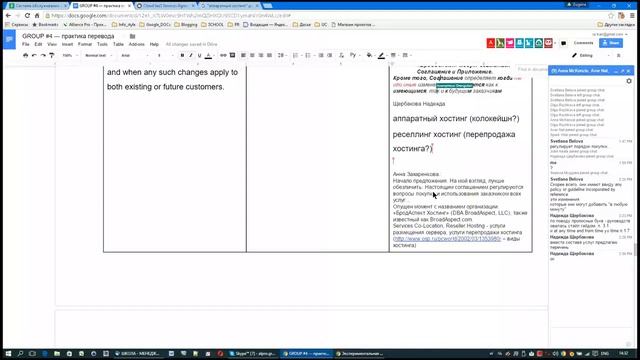Screen dimensions: 640x360
Task: Click the All changes saved in Drive status
Action: 191,44
